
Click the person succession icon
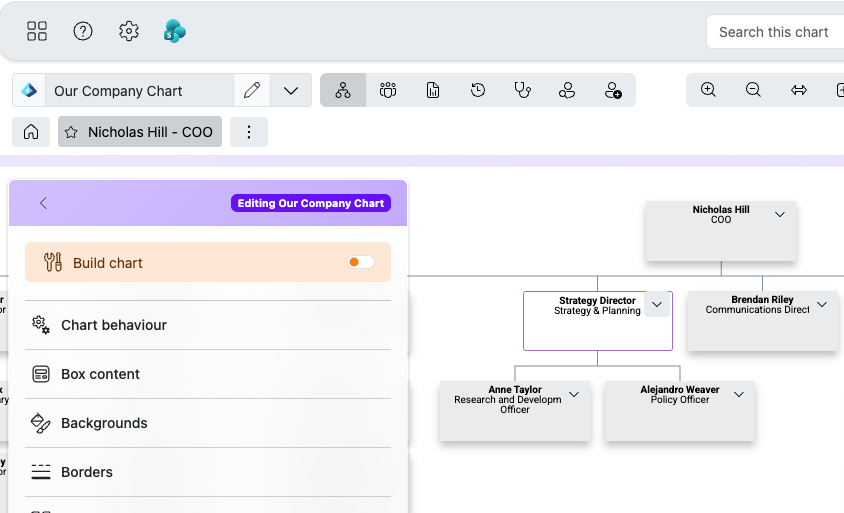click(x=567, y=90)
